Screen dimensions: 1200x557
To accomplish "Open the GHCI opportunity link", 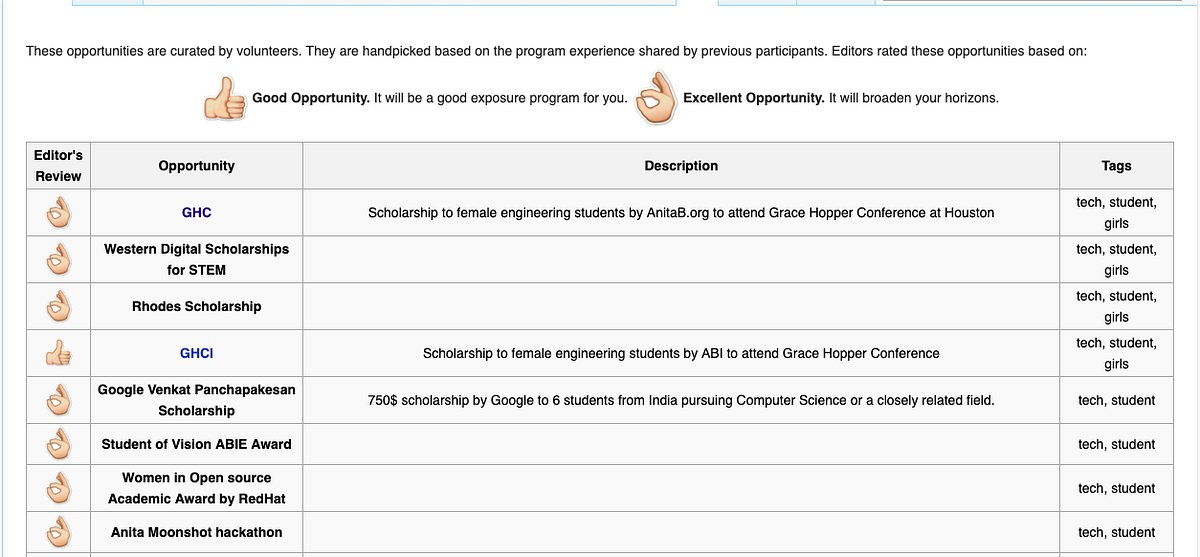I will coord(196,354).
